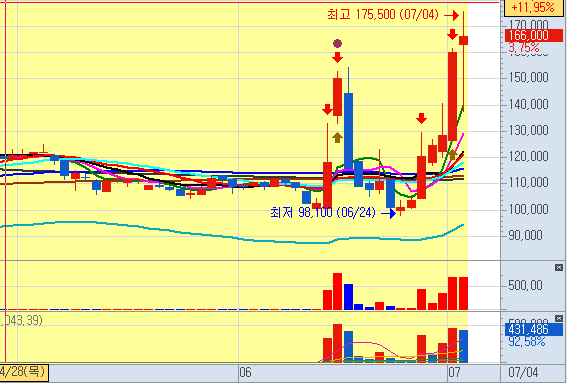
Task: Click the 92,58% volume ratio text
Action: [526, 341]
